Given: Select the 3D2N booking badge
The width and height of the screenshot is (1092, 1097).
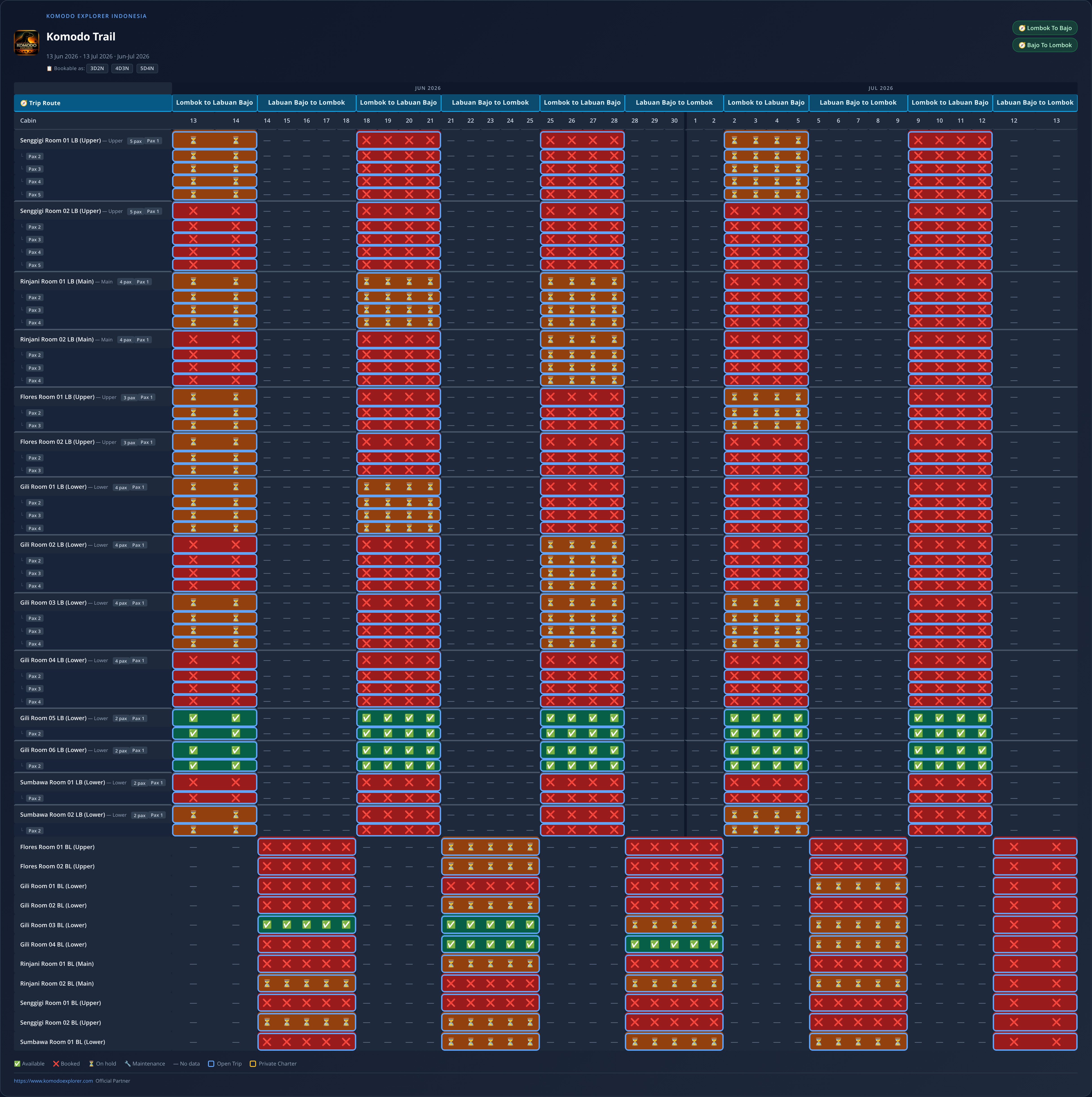Looking at the screenshot, I should click(97, 69).
